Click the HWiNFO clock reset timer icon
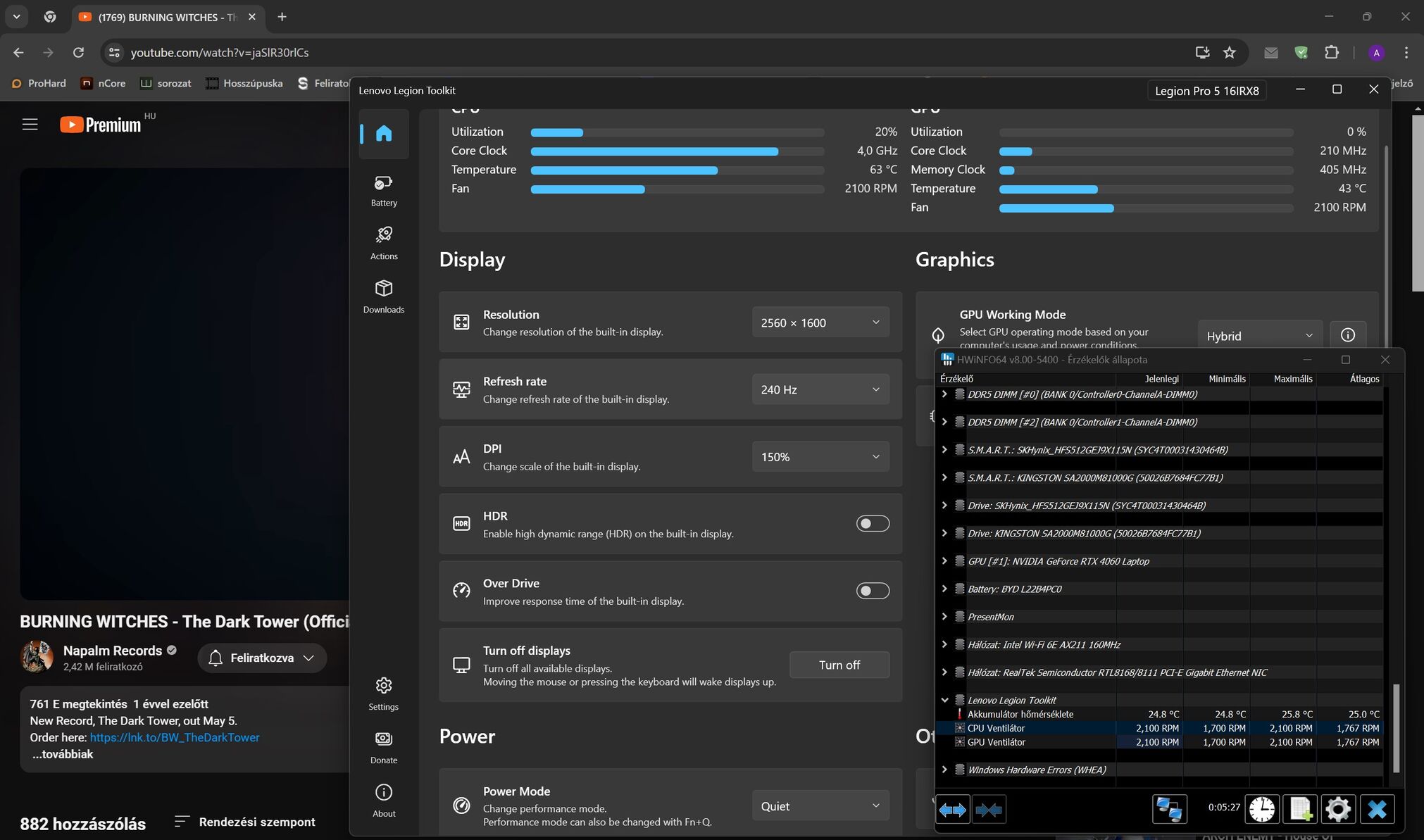The height and width of the screenshot is (840, 1424). point(1261,809)
